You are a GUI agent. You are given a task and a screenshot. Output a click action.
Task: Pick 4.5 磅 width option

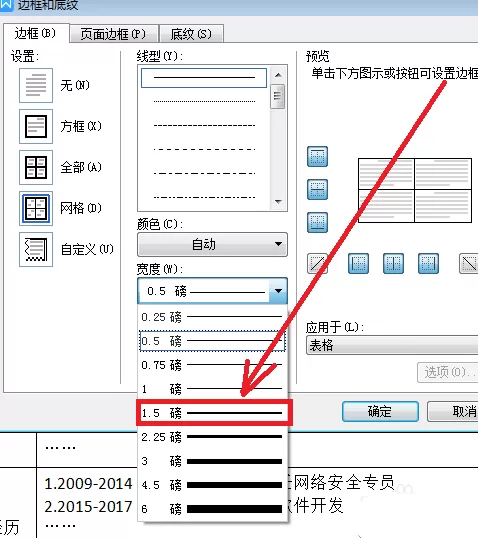click(x=212, y=485)
